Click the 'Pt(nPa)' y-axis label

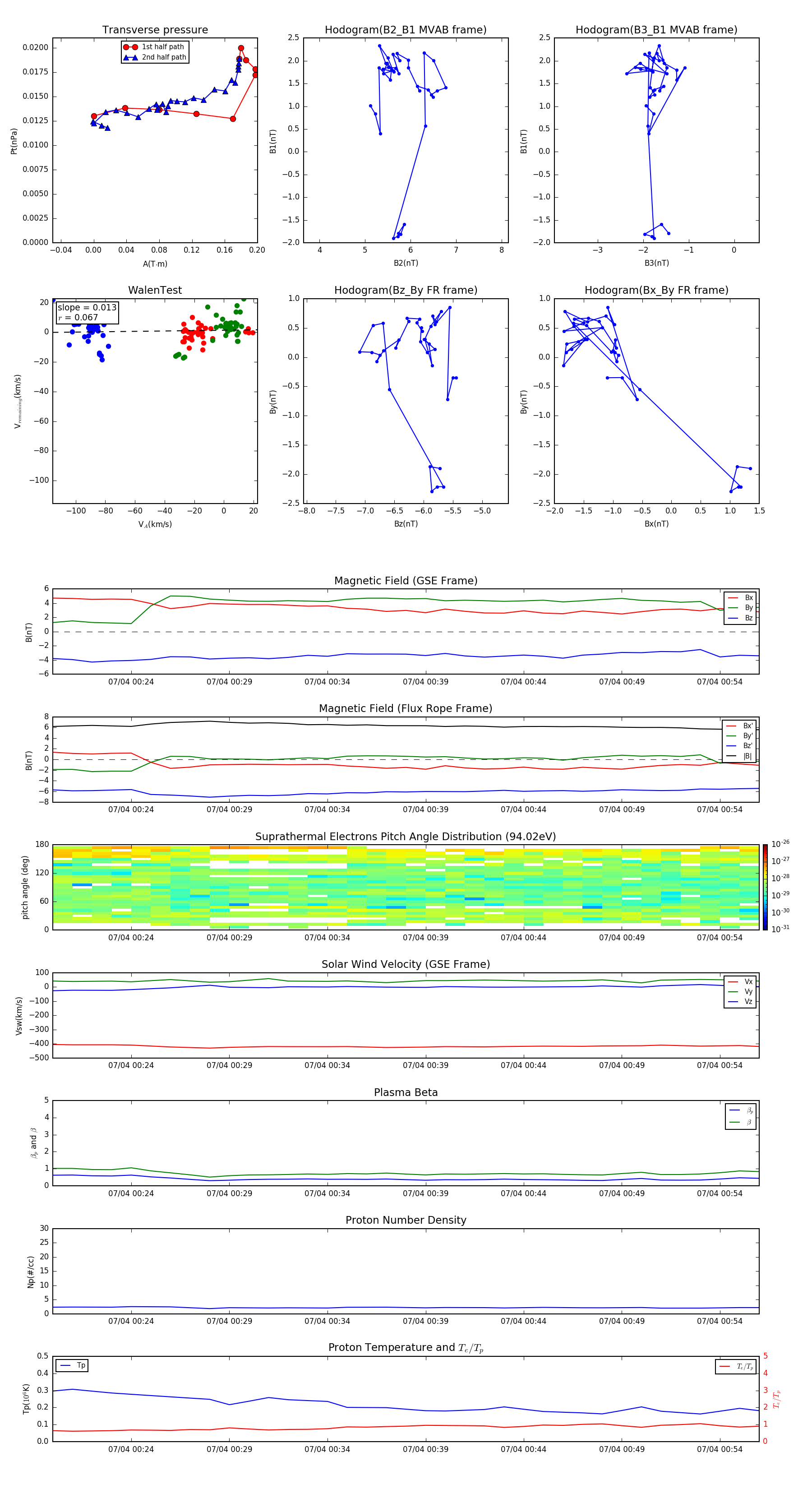(x=14, y=141)
